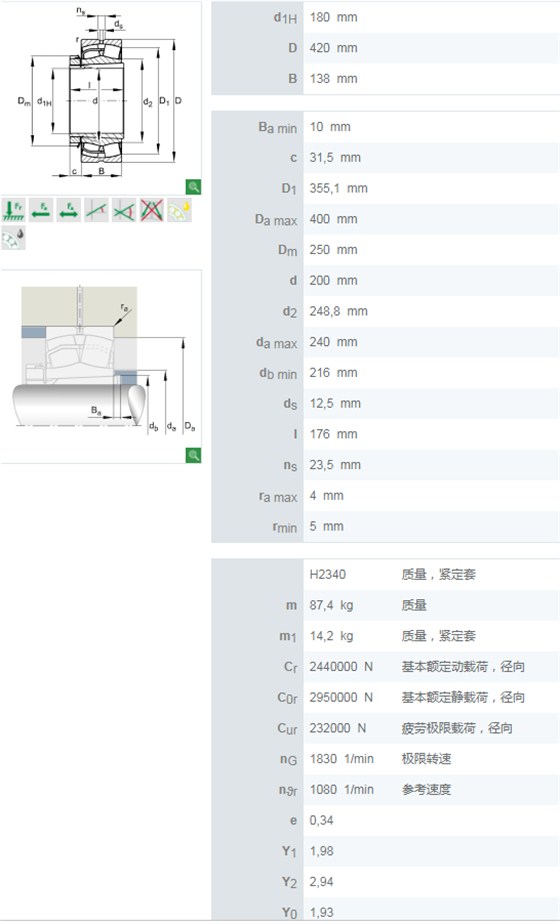The width and height of the screenshot is (560, 924).
Task: Select the ra max value 4 mm
Action: pos(327,496)
